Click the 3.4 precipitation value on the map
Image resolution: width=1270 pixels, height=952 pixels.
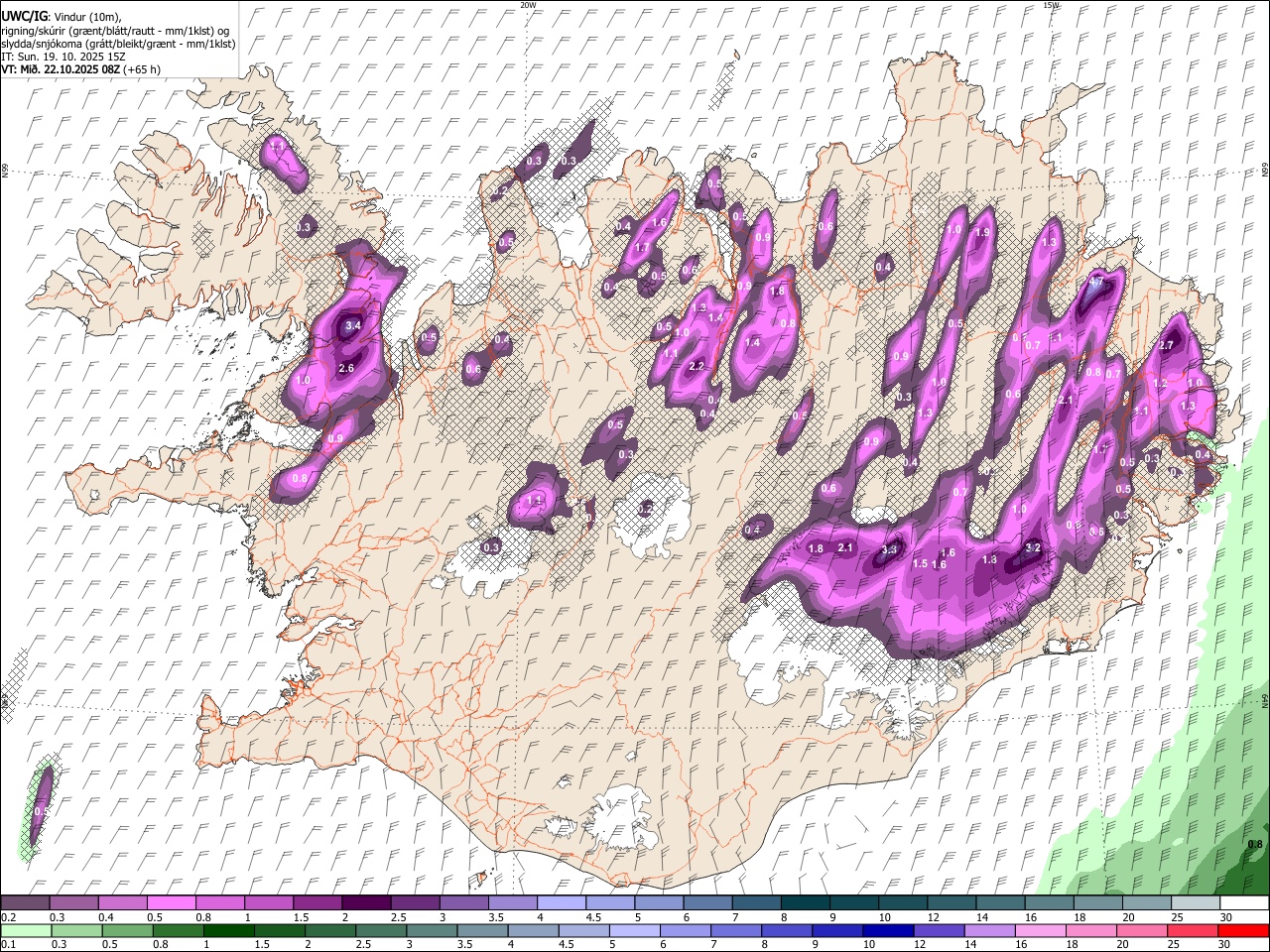[352, 325]
